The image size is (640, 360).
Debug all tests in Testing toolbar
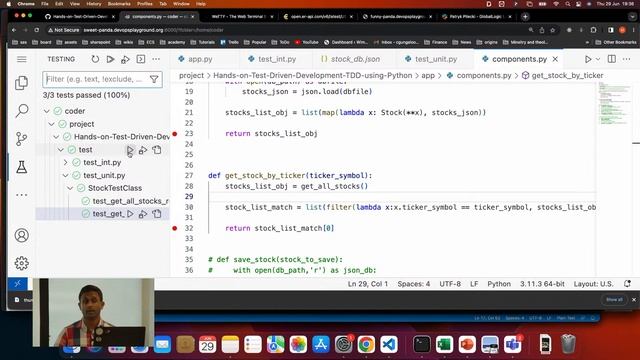click(x=125, y=59)
